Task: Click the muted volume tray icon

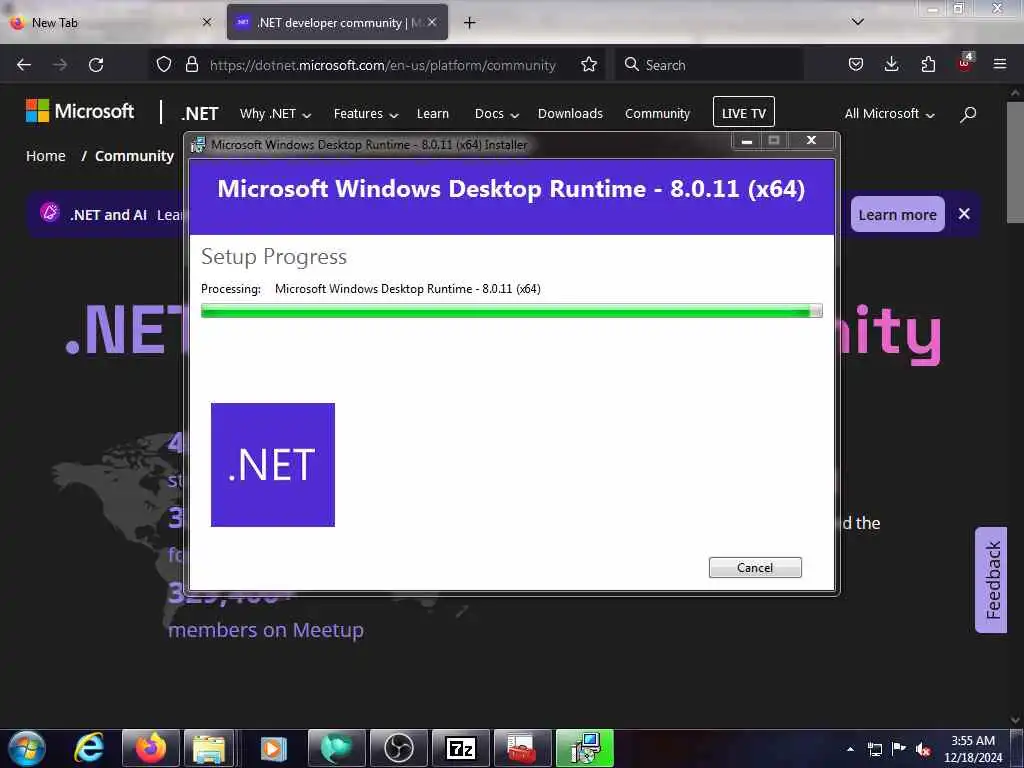Action: (x=923, y=749)
